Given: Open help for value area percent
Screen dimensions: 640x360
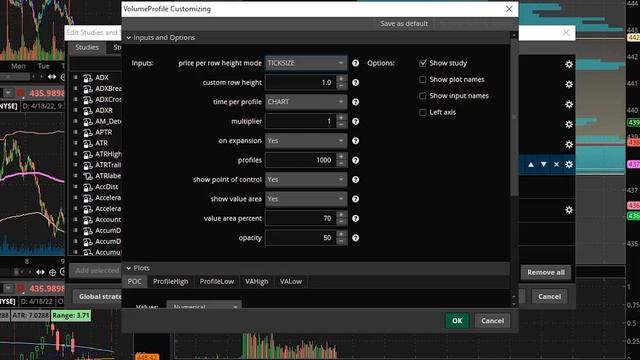Looking at the screenshot, I should (356, 218).
